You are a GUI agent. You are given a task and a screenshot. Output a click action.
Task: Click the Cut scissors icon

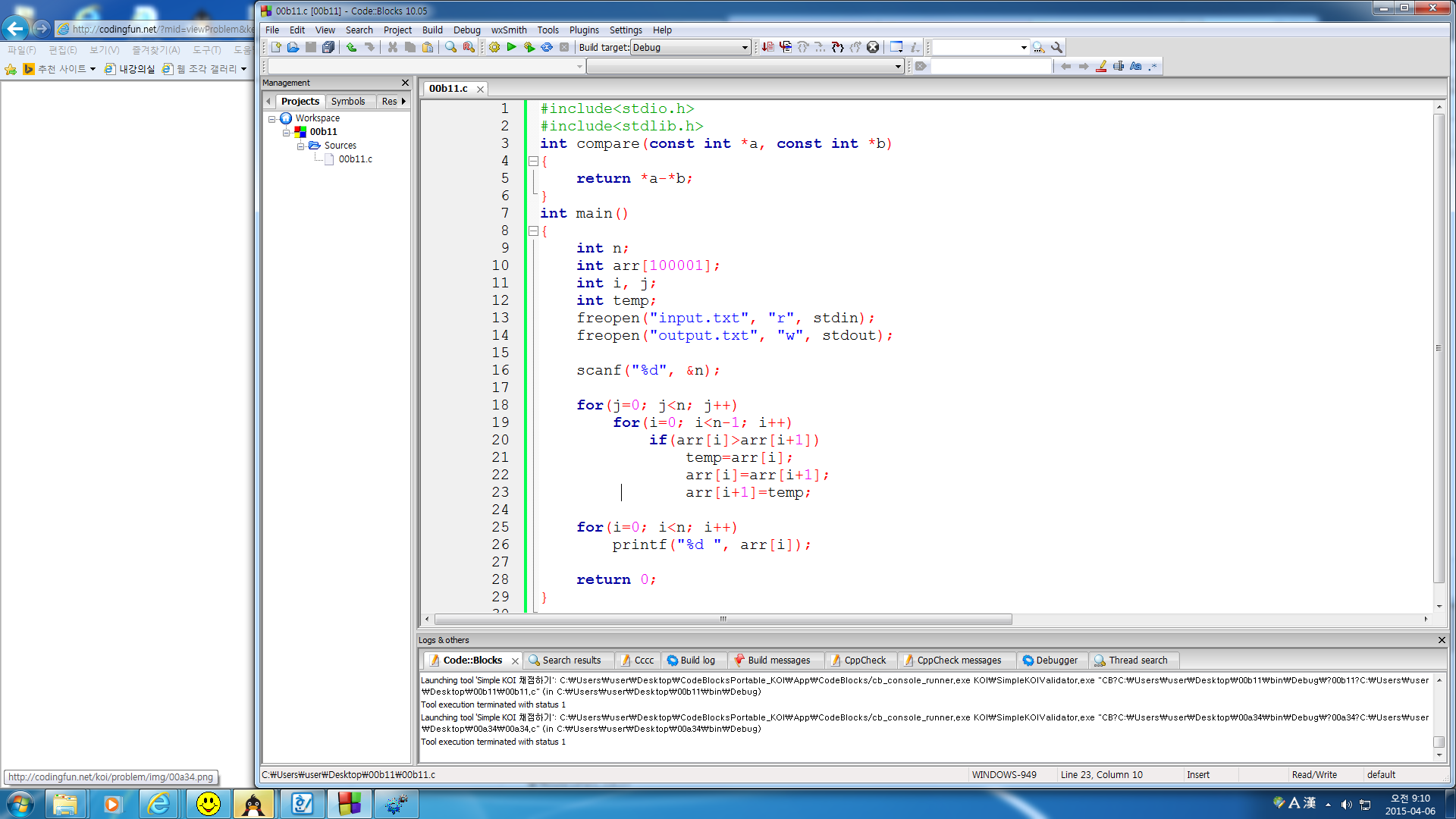393,47
